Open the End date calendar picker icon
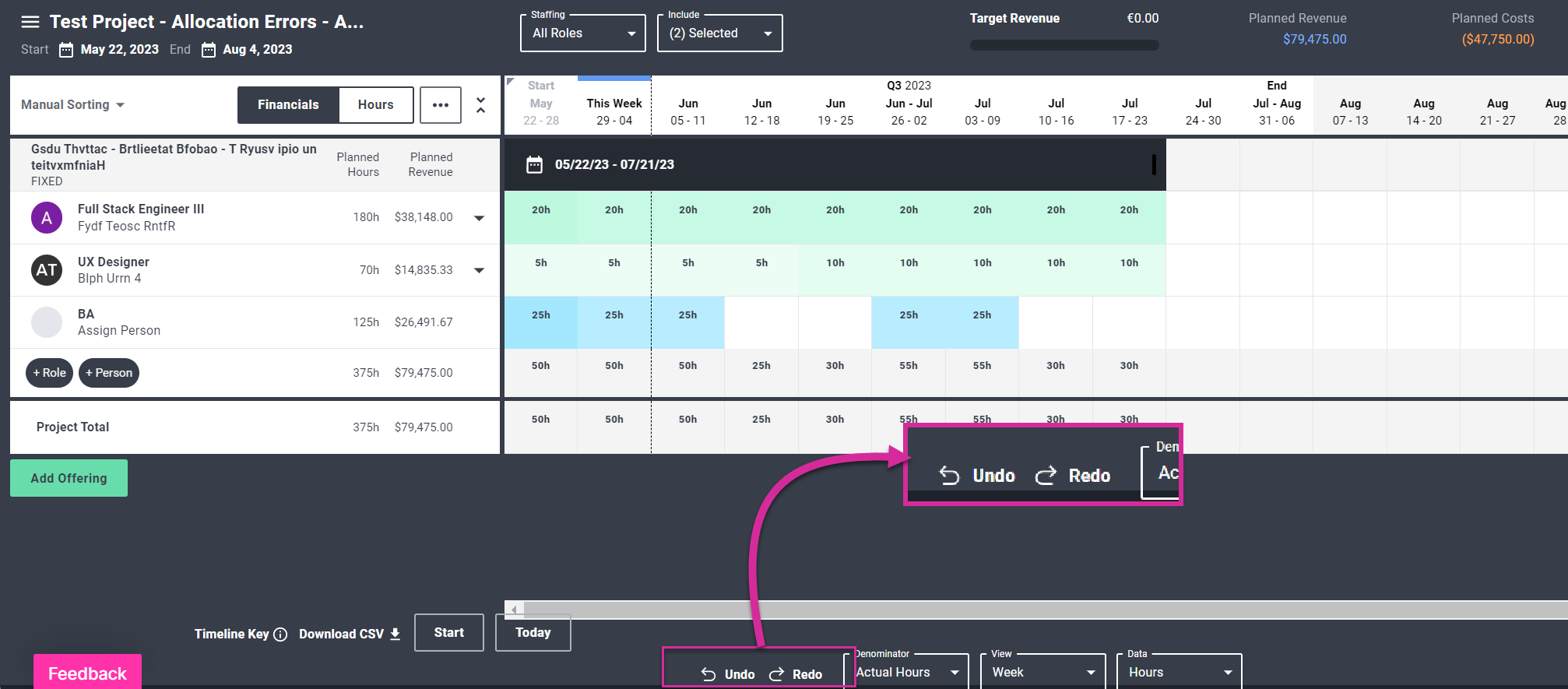 click(209, 50)
